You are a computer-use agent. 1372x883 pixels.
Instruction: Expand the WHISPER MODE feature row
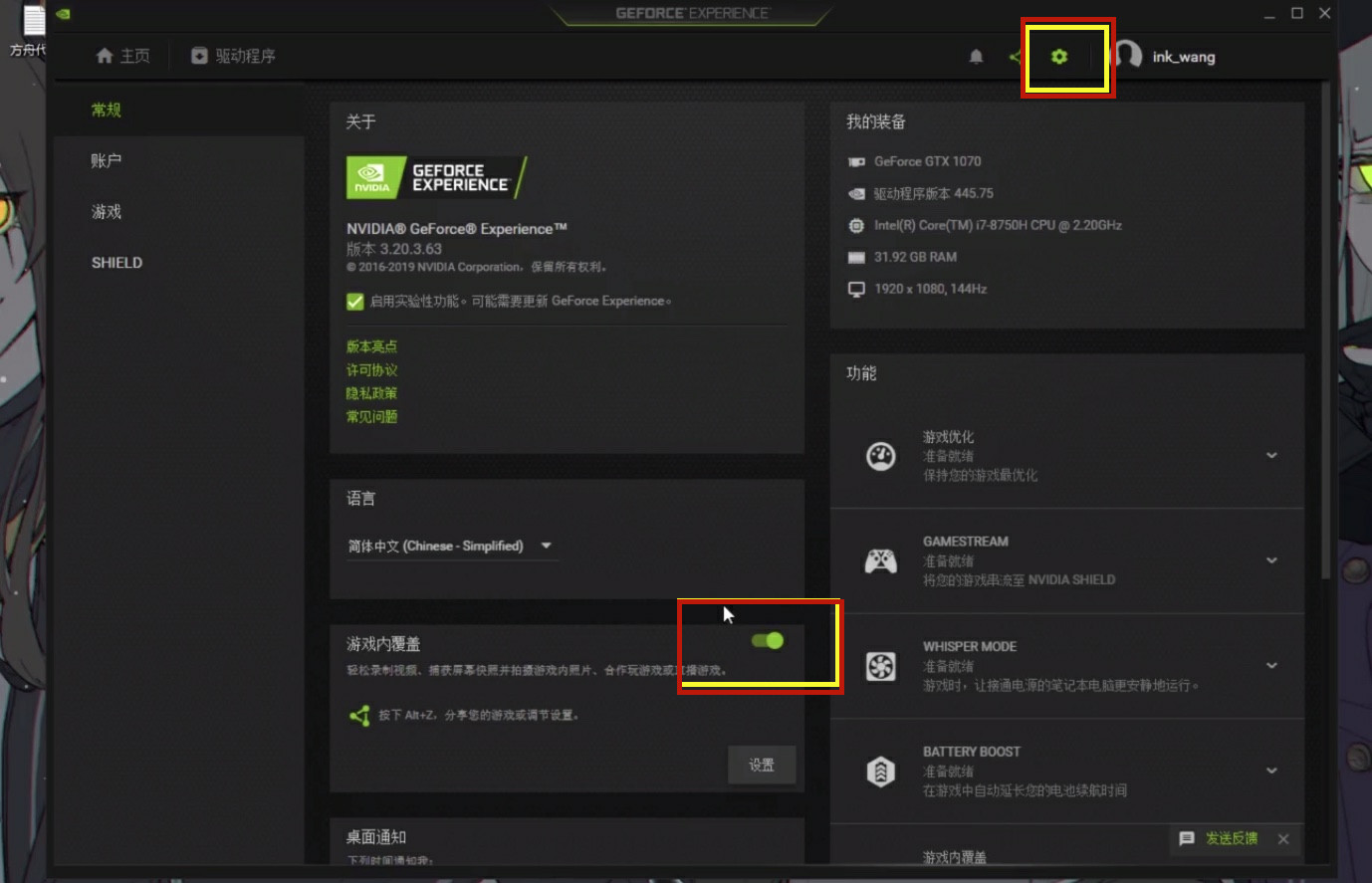pyautogui.click(x=1271, y=665)
